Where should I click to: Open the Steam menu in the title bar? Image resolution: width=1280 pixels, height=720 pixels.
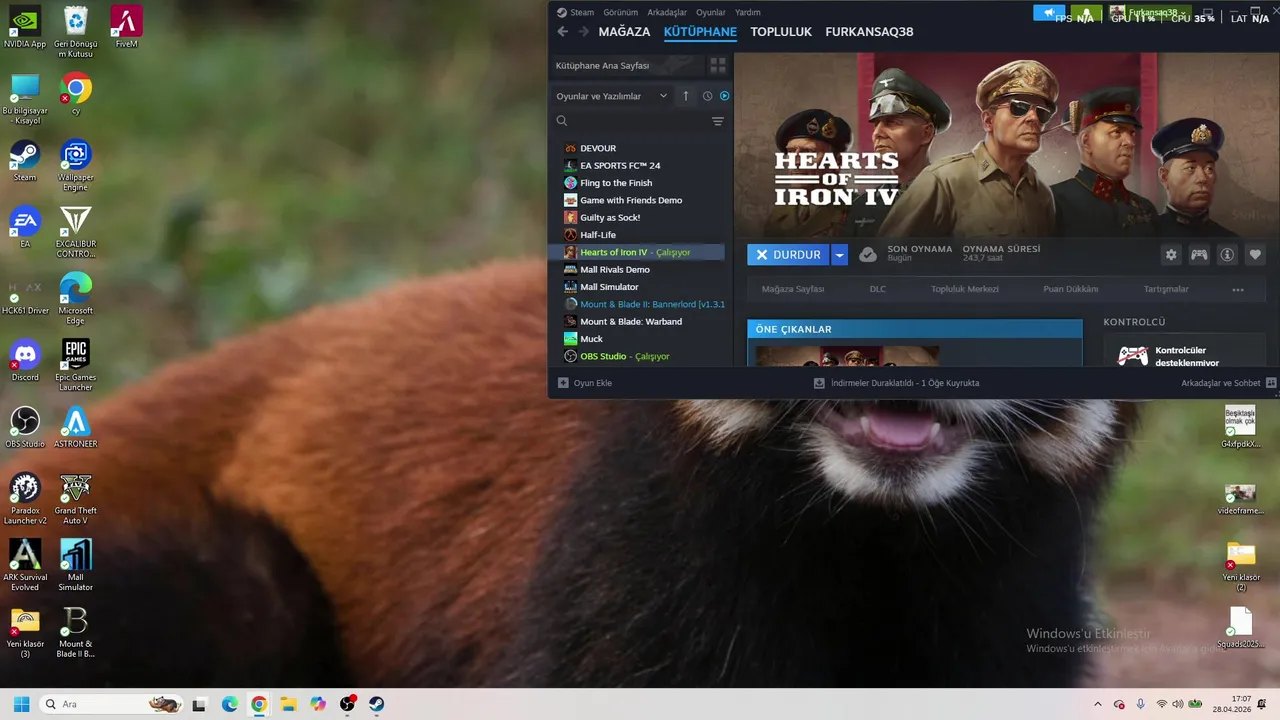(575, 12)
